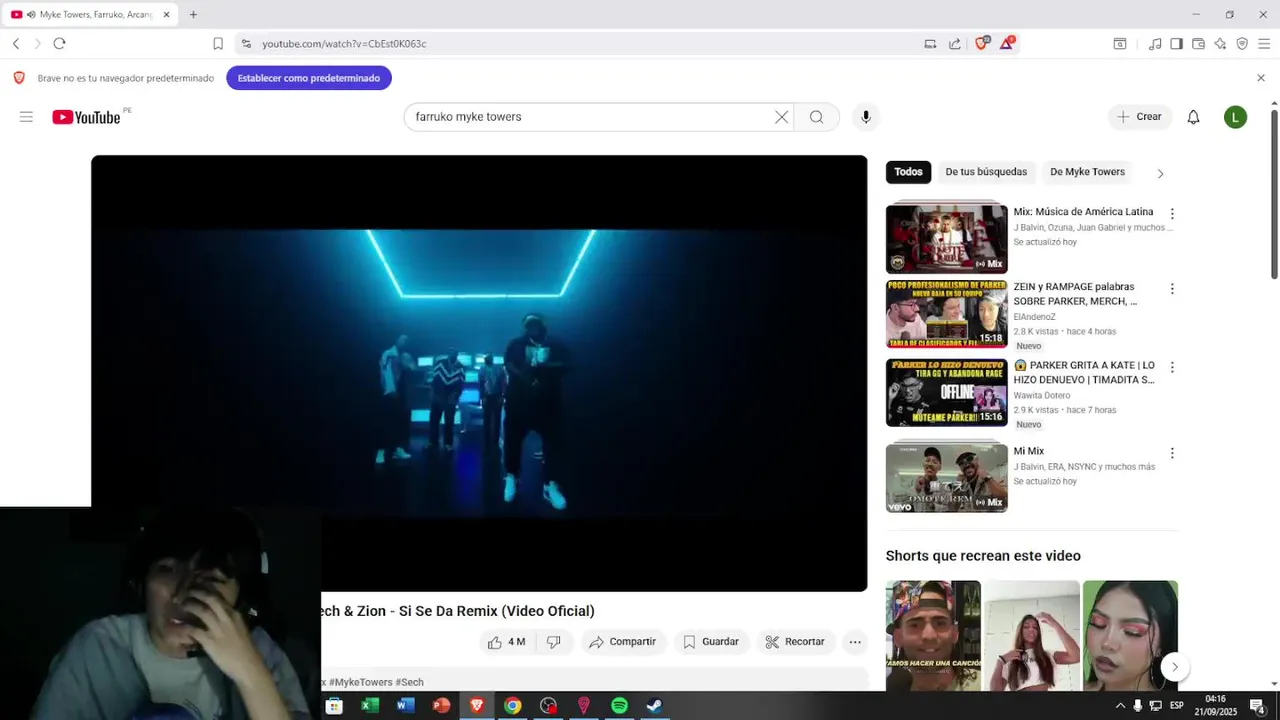
Task: Open the Windows notification center
Action: pos(1257,706)
